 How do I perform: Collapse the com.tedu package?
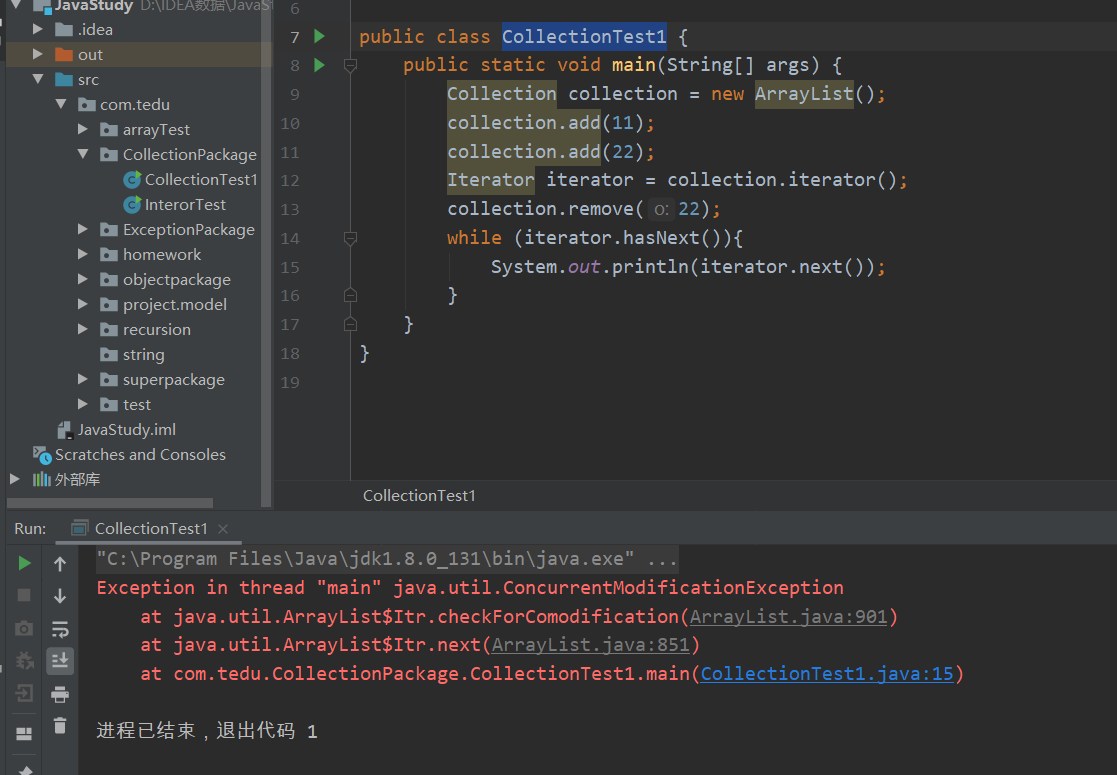pyautogui.click(x=61, y=104)
